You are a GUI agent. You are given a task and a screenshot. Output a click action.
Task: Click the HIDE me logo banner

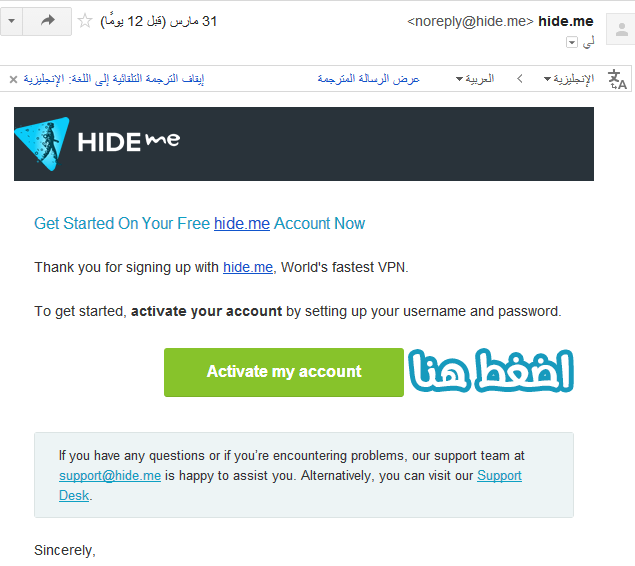click(304, 144)
